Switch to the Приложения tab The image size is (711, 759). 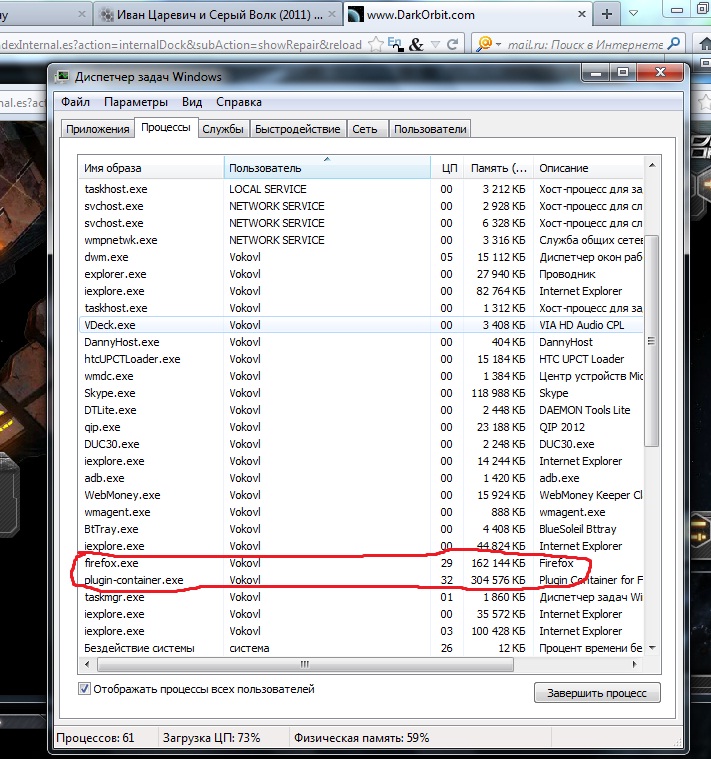tap(97, 129)
